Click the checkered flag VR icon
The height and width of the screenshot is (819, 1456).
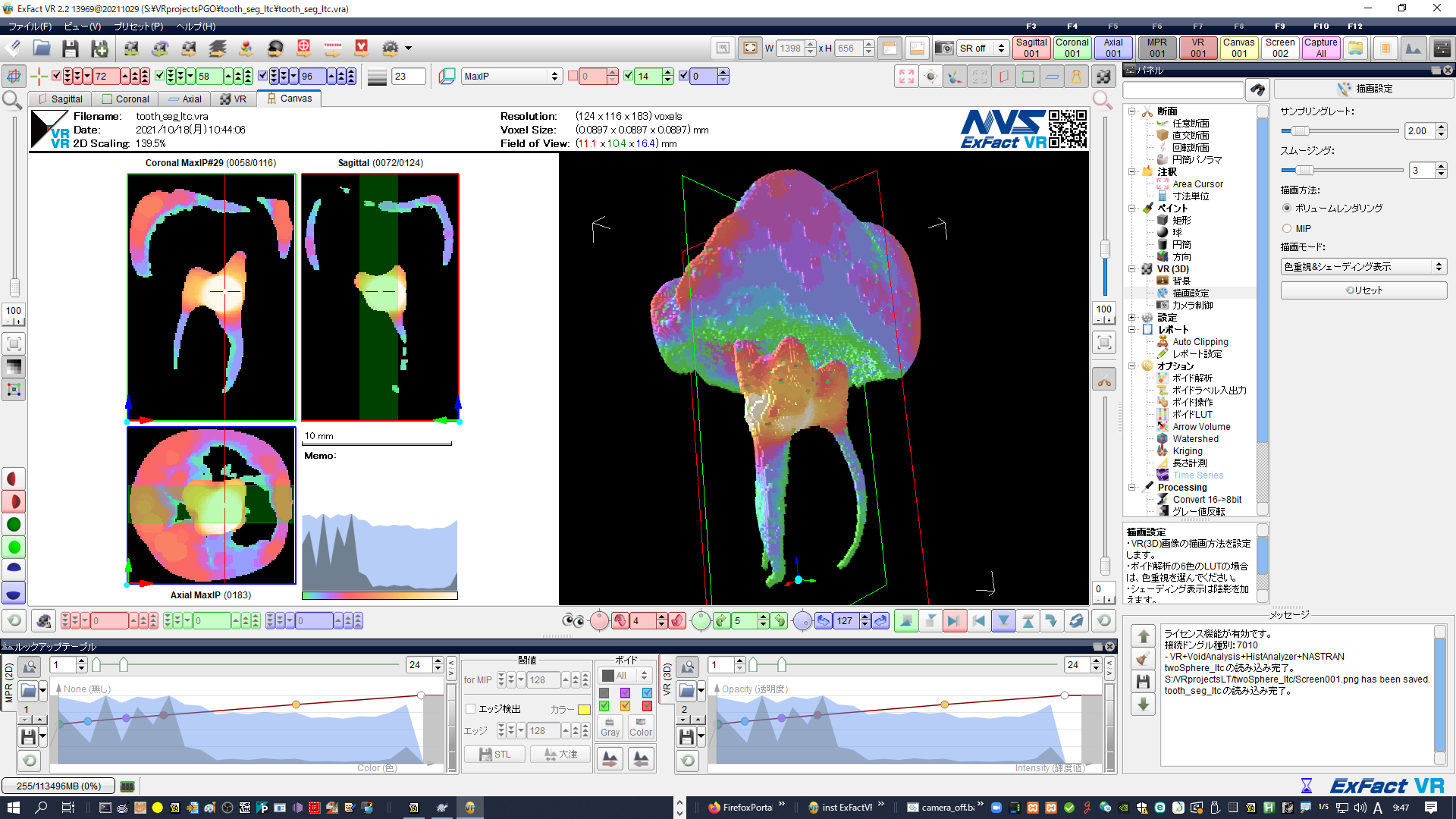(1103, 76)
